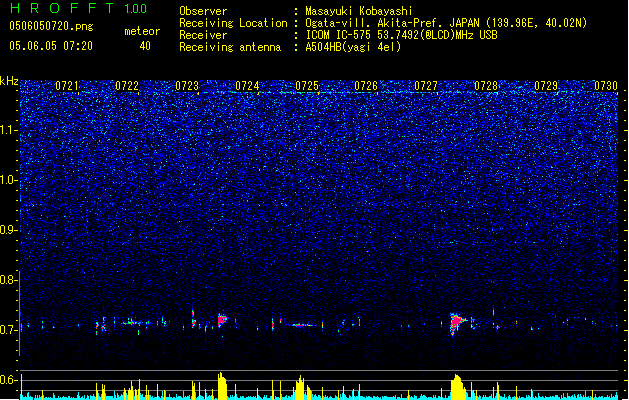Viewport: 629px width, 400px height.
Task: Click the 0728 time marker
Action: (x=486, y=86)
